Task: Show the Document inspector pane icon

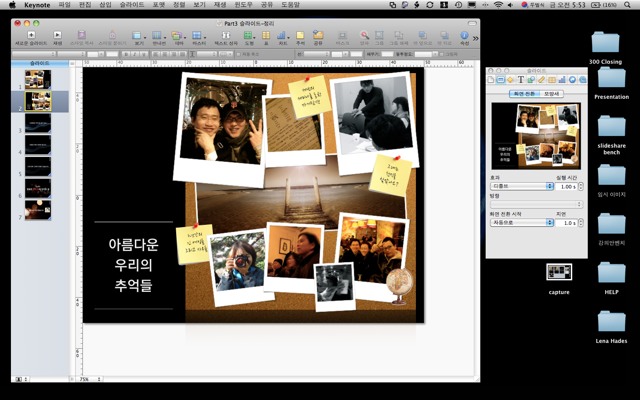Action: pyautogui.click(x=491, y=80)
